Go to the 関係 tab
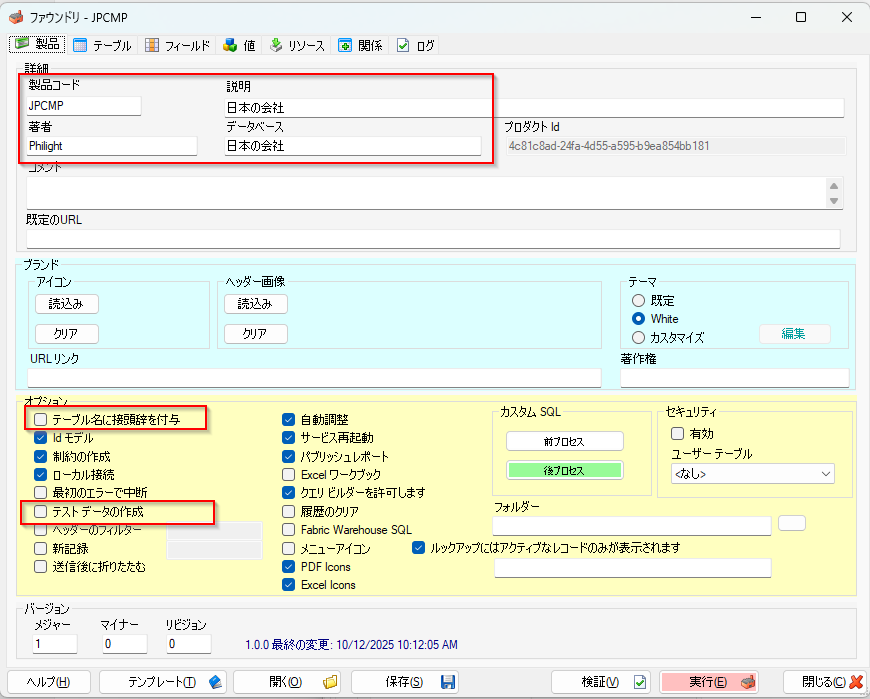This screenshot has height=699, width=870. [361, 45]
